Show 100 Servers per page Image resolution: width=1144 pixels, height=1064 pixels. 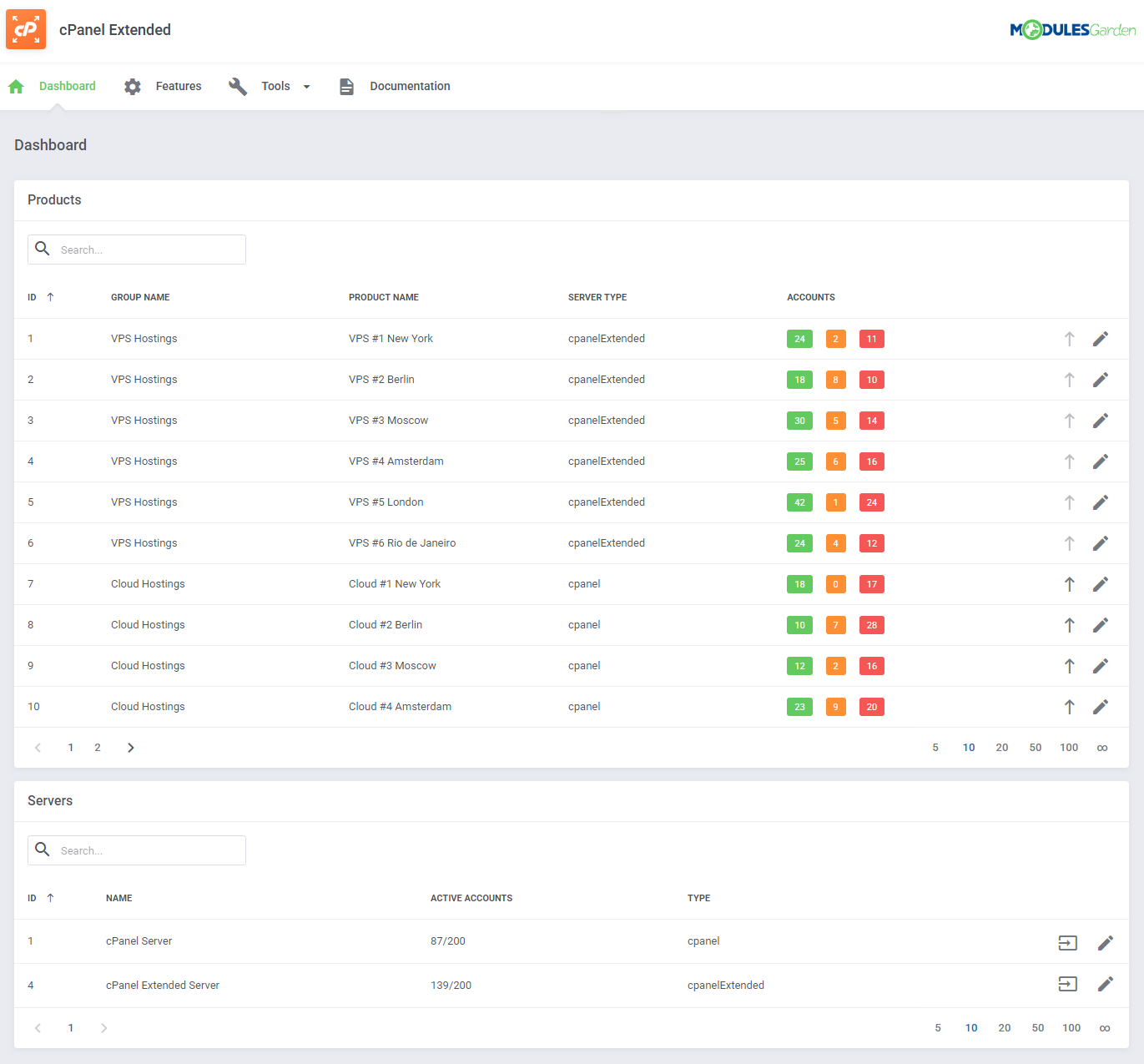pos(1071,1028)
